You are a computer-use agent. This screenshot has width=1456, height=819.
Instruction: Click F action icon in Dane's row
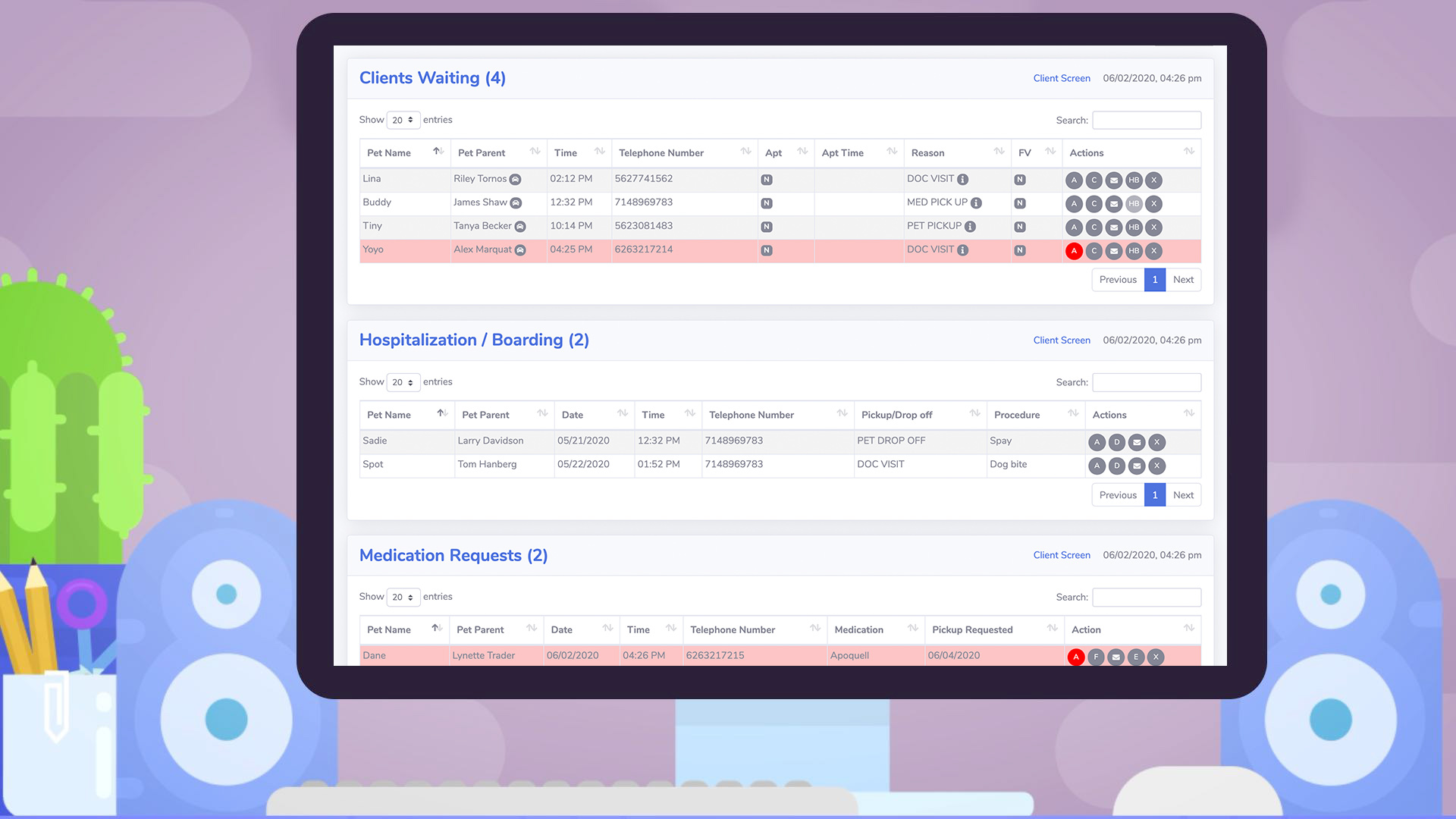(x=1096, y=657)
